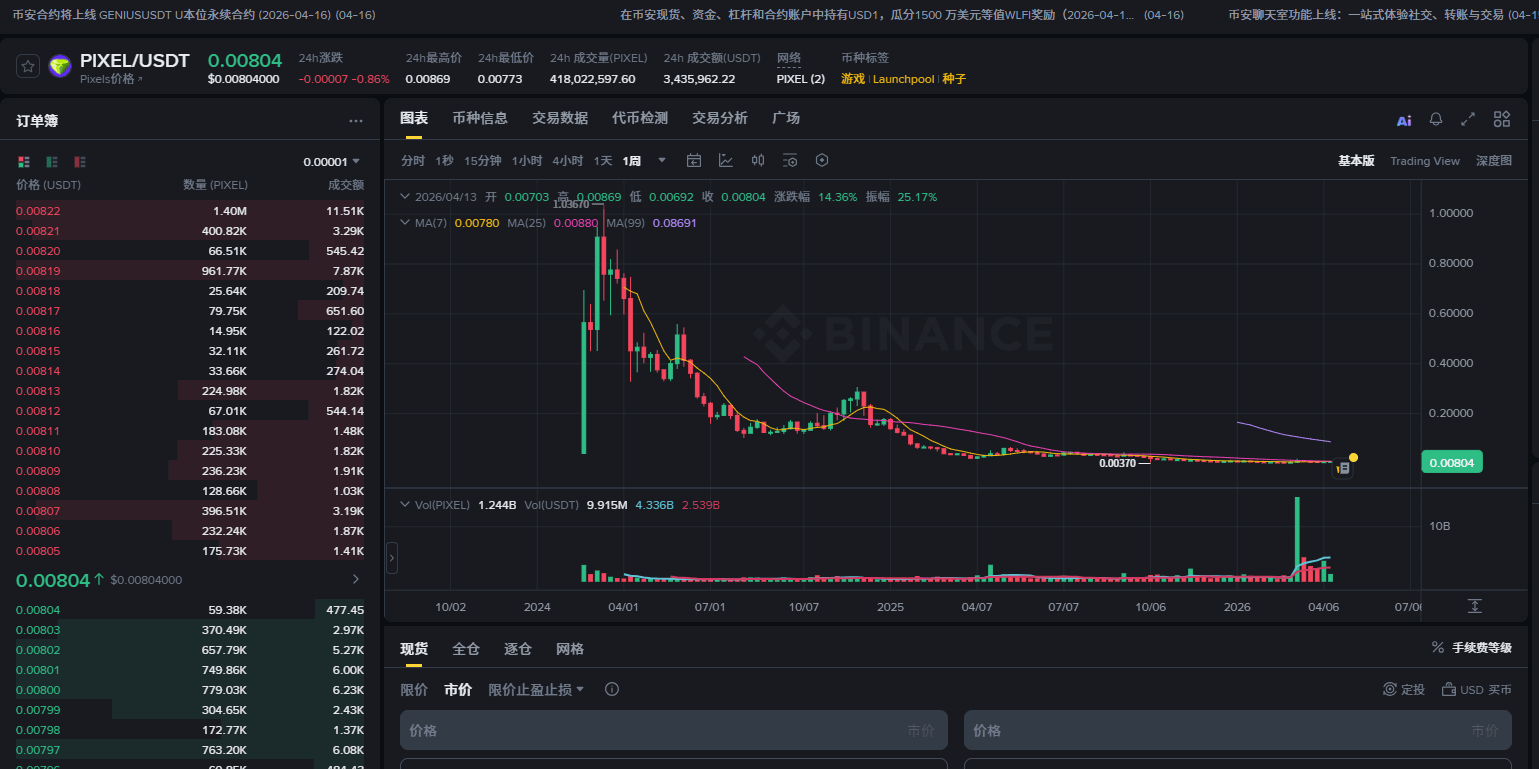The image size is (1539, 769).
Task: Switch to the 币种信息 tab
Action: (480, 118)
